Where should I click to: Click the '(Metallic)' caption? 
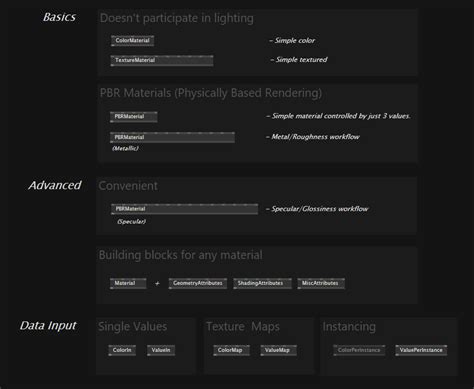[125, 149]
